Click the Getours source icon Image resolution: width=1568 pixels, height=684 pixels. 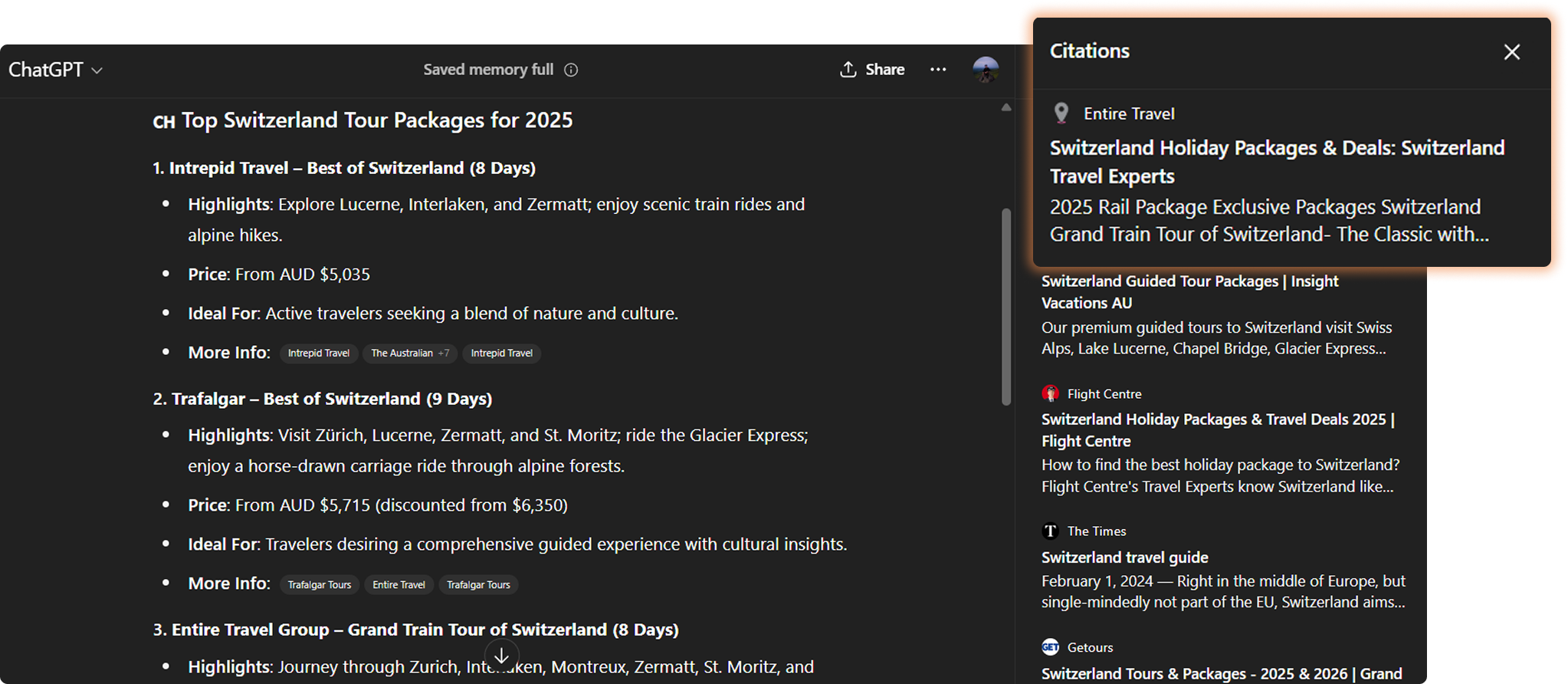[x=1050, y=647]
